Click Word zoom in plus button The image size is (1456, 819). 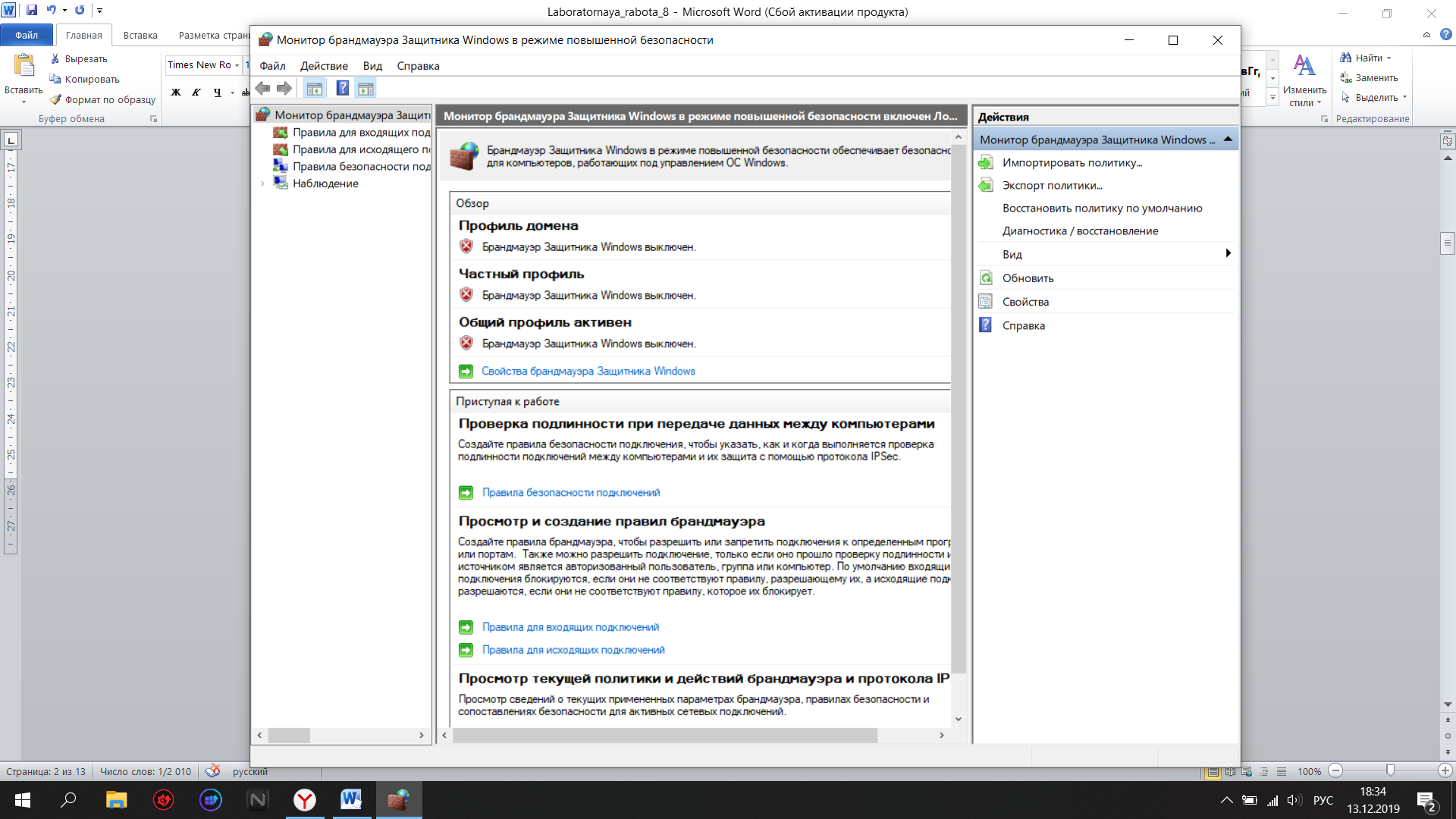click(1445, 770)
